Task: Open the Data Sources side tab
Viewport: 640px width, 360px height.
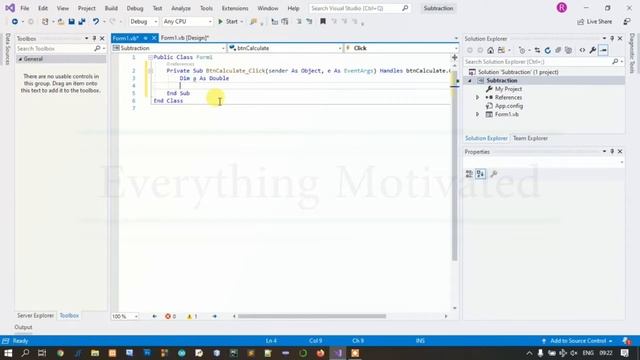Action: [x=7, y=49]
